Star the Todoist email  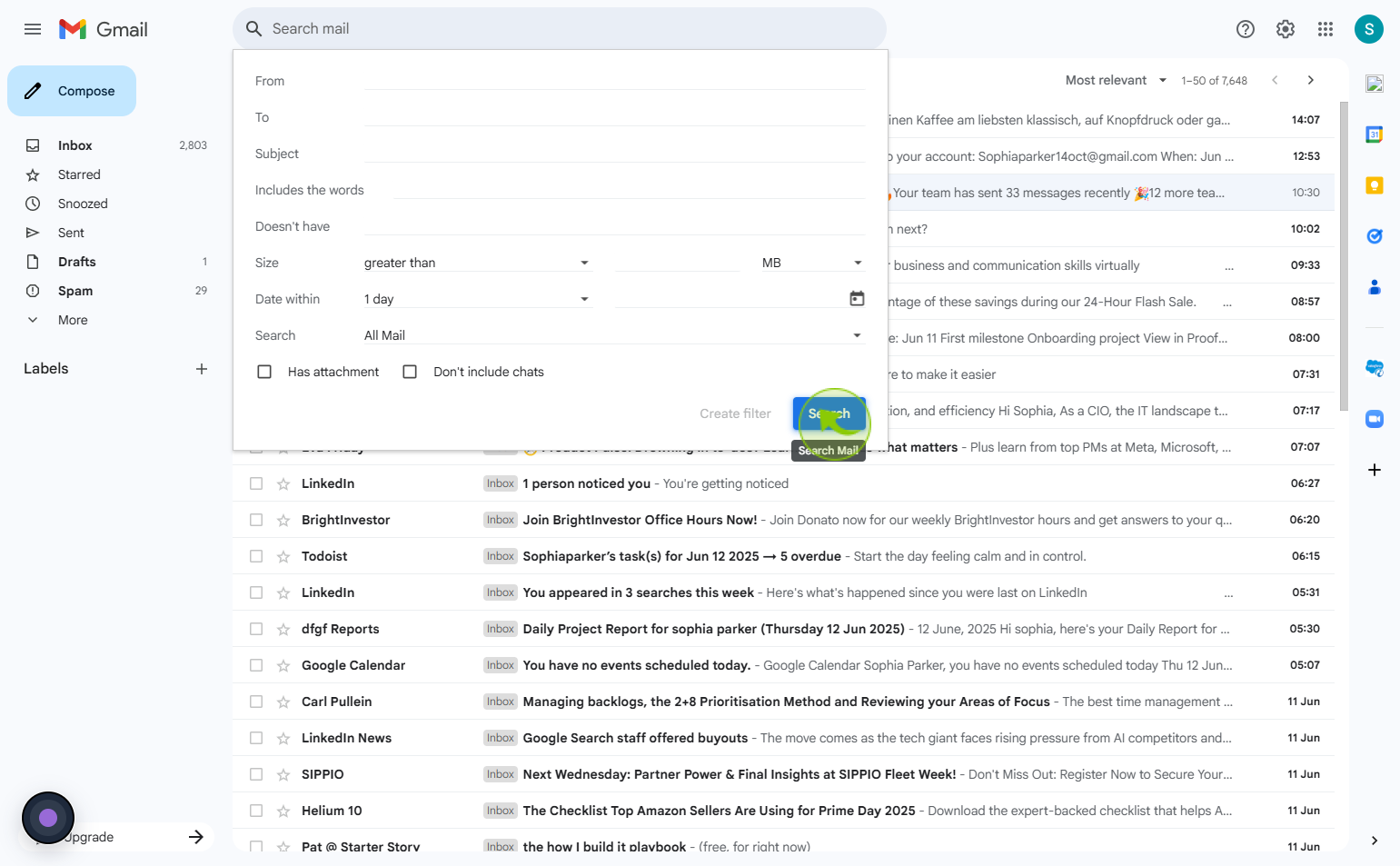pyautogui.click(x=283, y=557)
